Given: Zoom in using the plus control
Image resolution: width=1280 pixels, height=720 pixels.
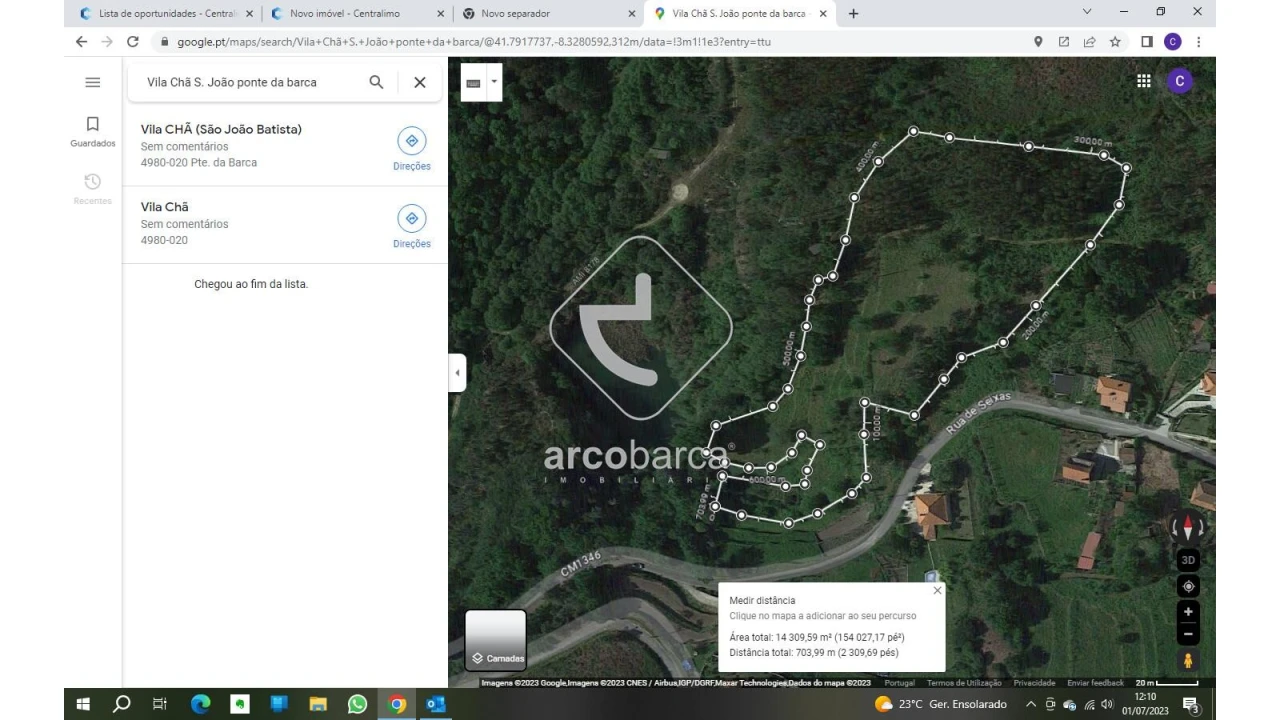Looking at the screenshot, I should [1187, 611].
